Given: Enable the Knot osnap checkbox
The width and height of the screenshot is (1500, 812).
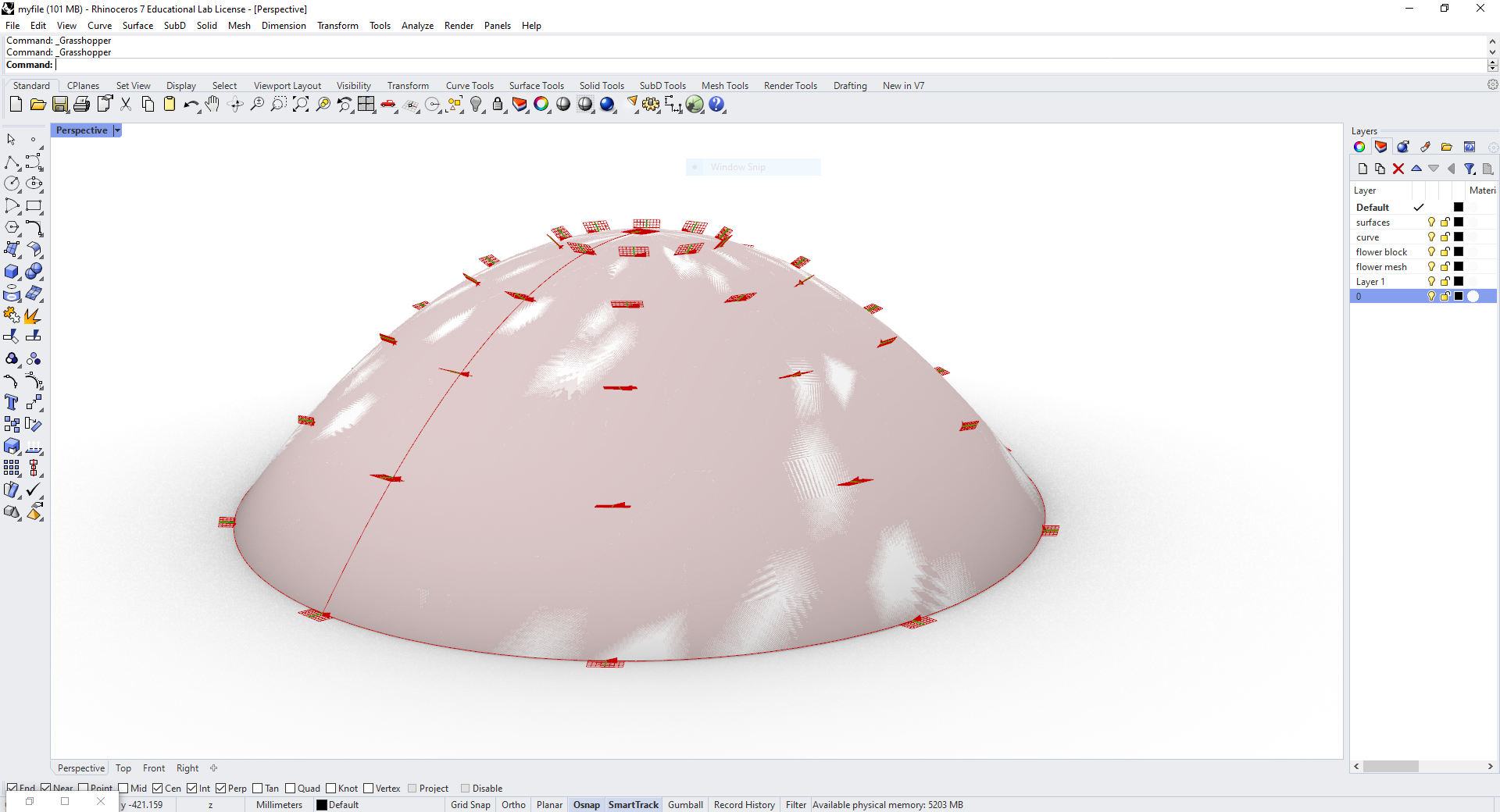Looking at the screenshot, I should coord(331,789).
